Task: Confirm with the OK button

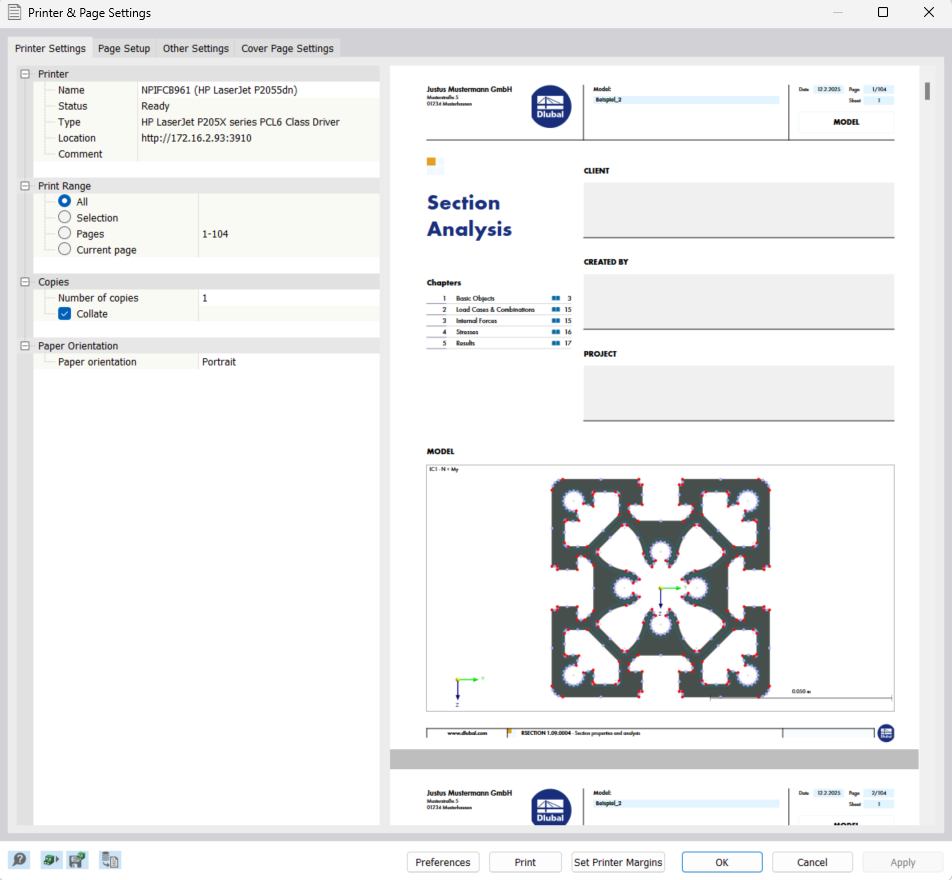Action: click(x=722, y=862)
